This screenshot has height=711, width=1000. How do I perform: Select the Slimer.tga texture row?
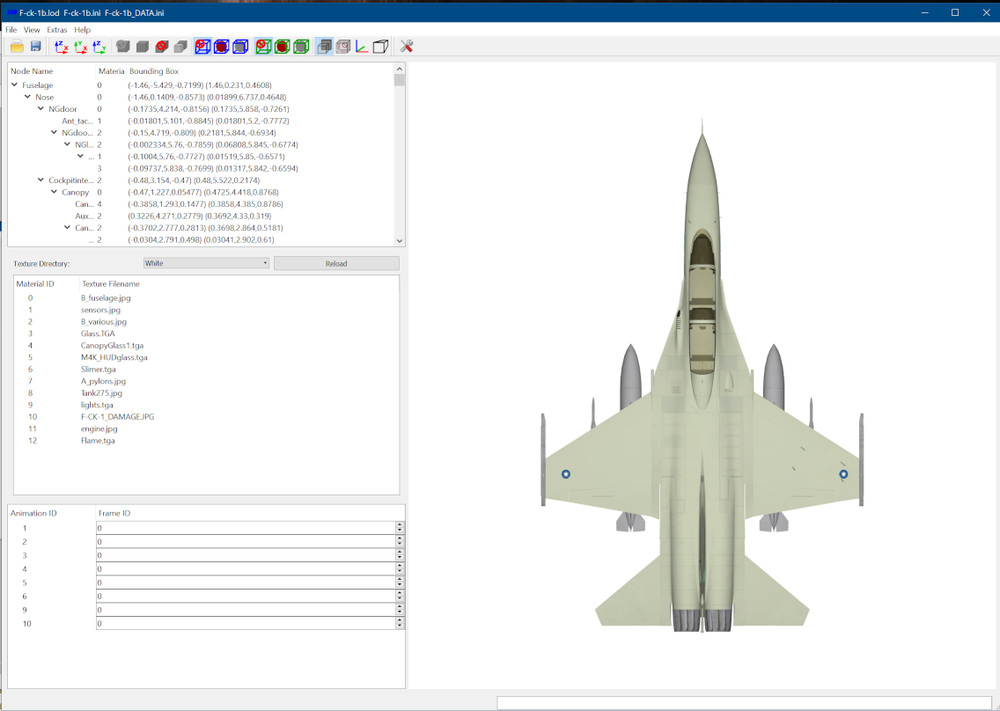click(x=207, y=369)
